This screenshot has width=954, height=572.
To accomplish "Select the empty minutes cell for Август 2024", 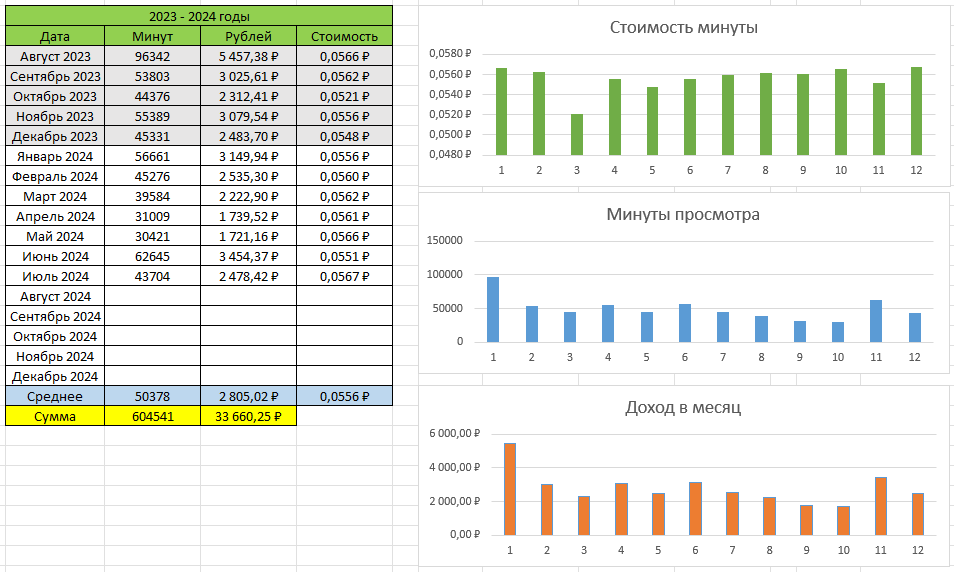I will [x=153, y=296].
